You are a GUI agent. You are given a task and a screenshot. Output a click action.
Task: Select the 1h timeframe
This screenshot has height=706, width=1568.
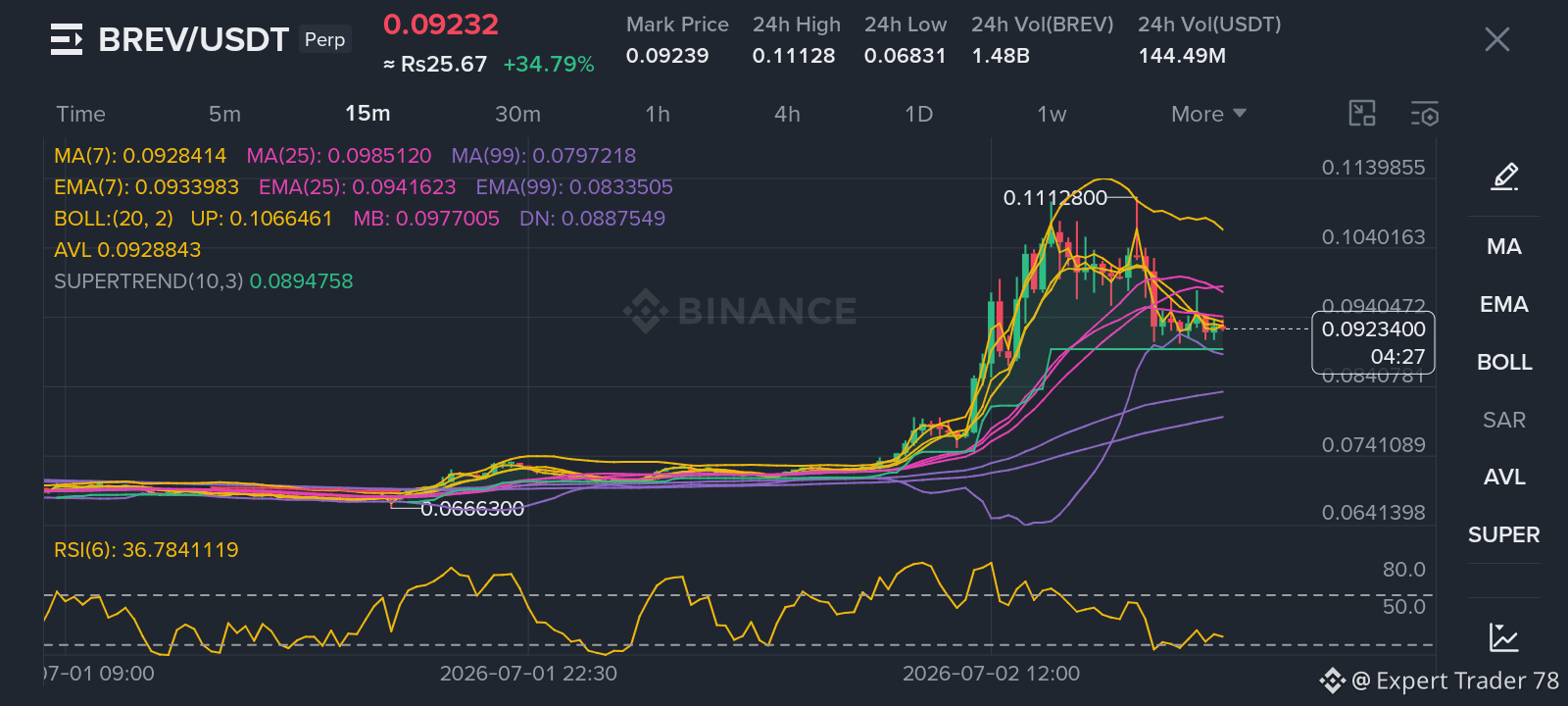pos(658,114)
